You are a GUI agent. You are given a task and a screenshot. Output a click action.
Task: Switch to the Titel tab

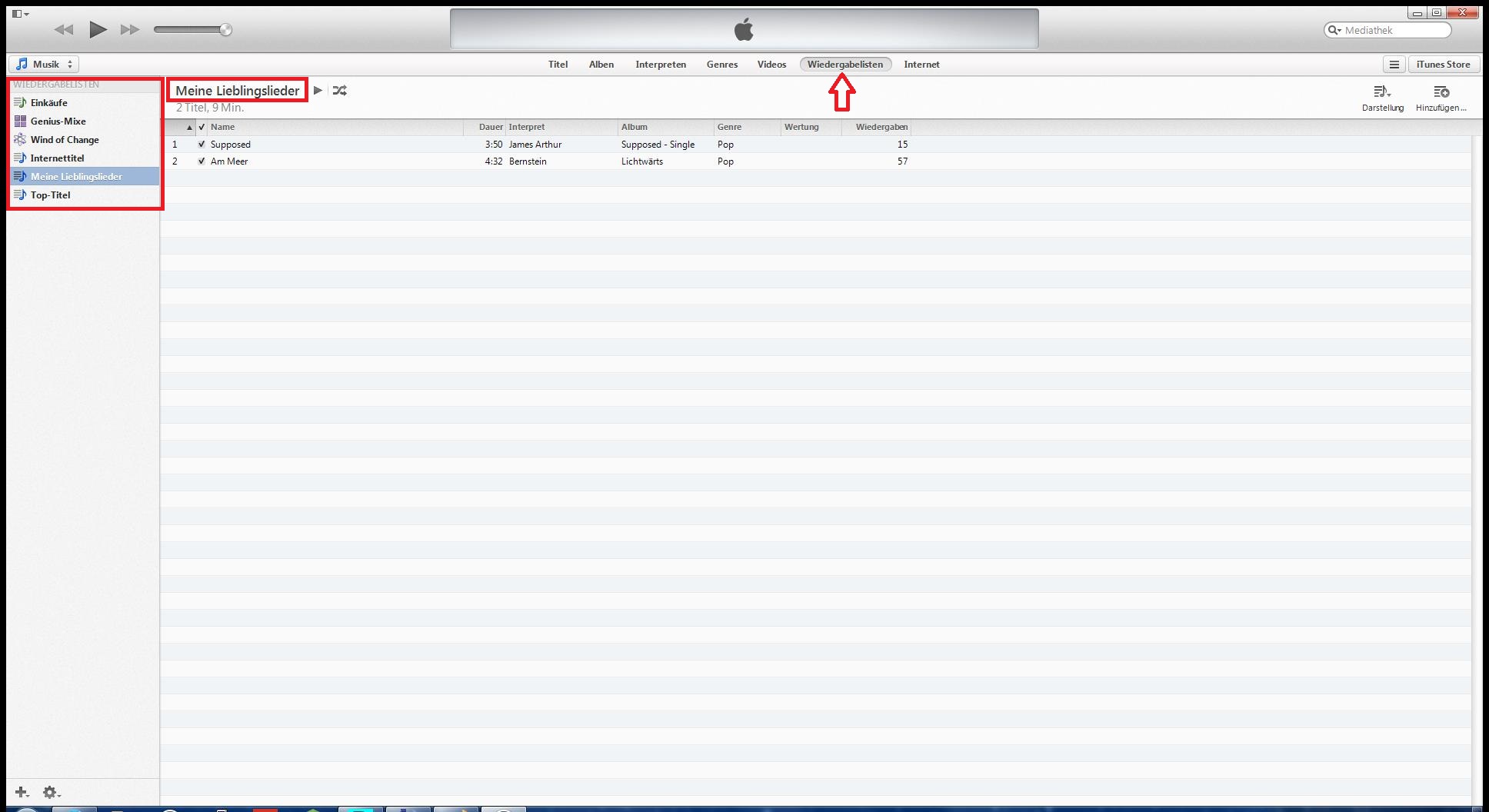pyautogui.click(x=558, y=65)
